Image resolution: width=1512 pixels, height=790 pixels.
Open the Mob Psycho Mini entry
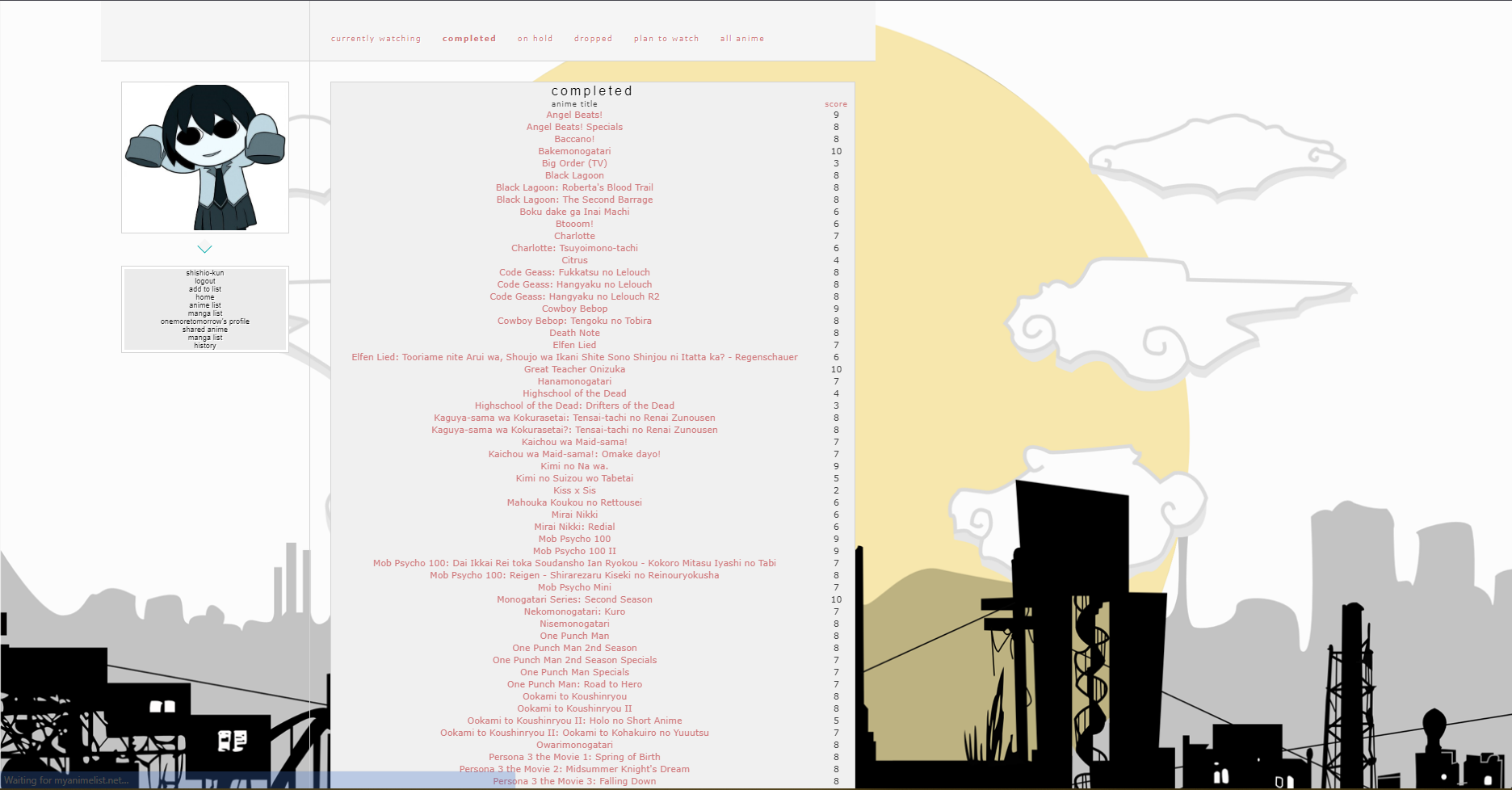point(574,587)
